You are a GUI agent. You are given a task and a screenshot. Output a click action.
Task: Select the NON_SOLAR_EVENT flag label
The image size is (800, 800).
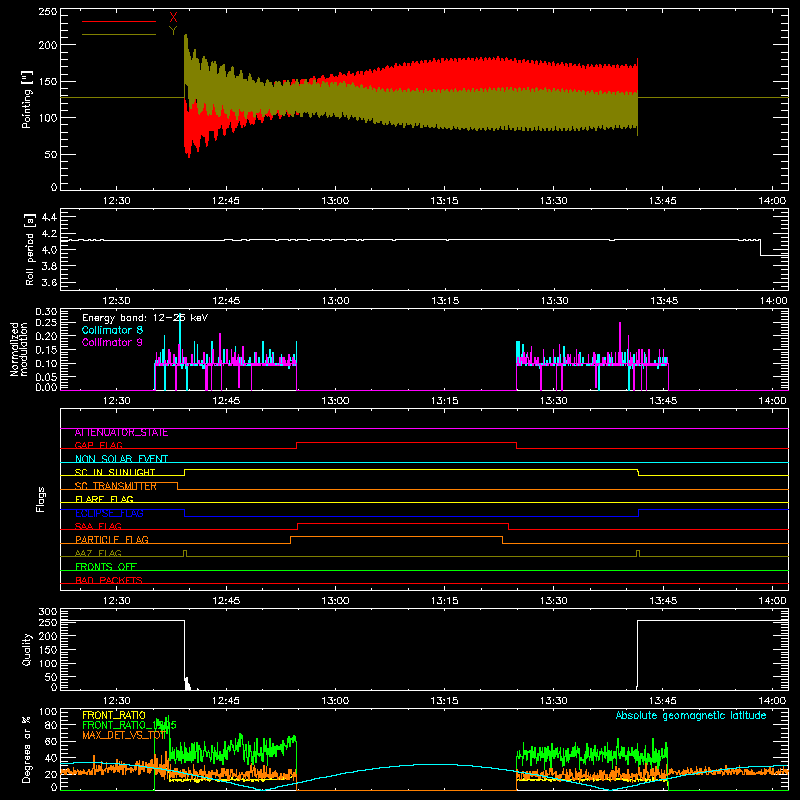(121, 459)
